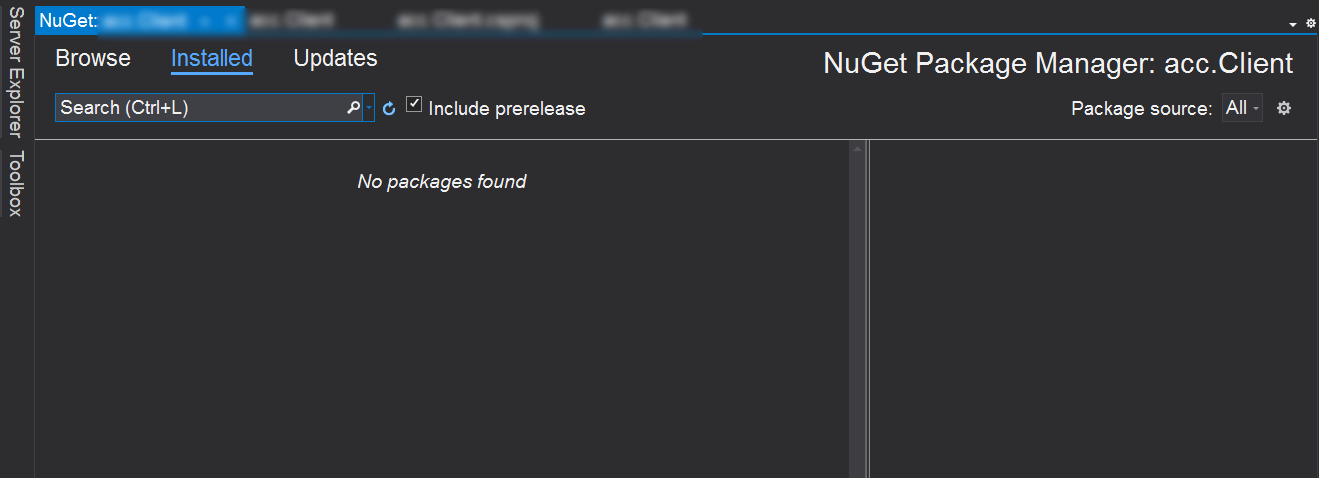Expand the open documents tab list arrow
Viewport: 1319px width, 478px height.
(1293, 23)
